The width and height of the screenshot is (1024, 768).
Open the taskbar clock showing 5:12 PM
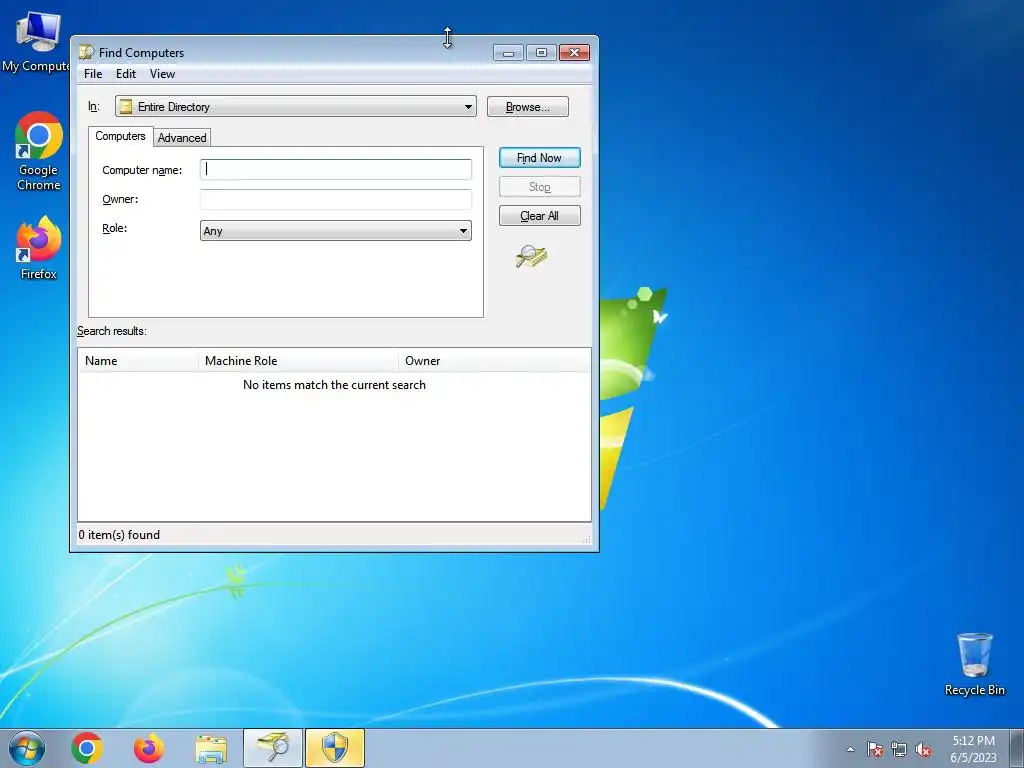pyautogui.click(x=973, y=749)
